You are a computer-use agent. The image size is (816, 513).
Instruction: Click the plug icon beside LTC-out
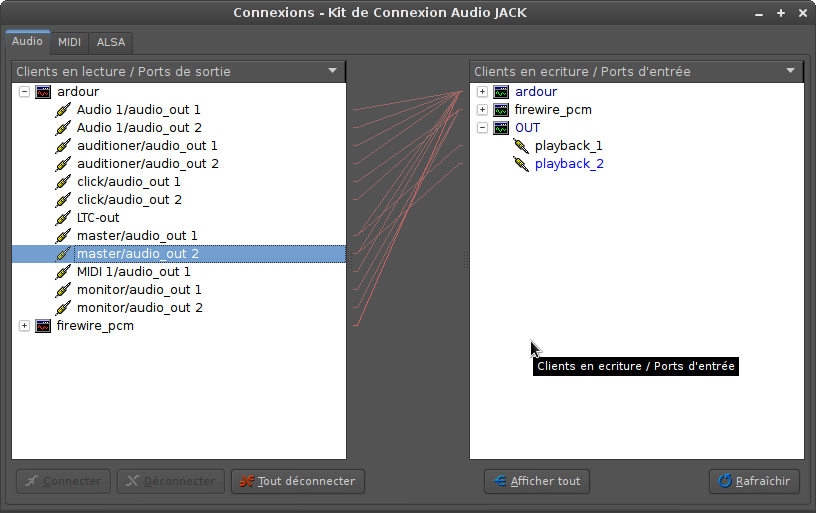tap(63, 218)
